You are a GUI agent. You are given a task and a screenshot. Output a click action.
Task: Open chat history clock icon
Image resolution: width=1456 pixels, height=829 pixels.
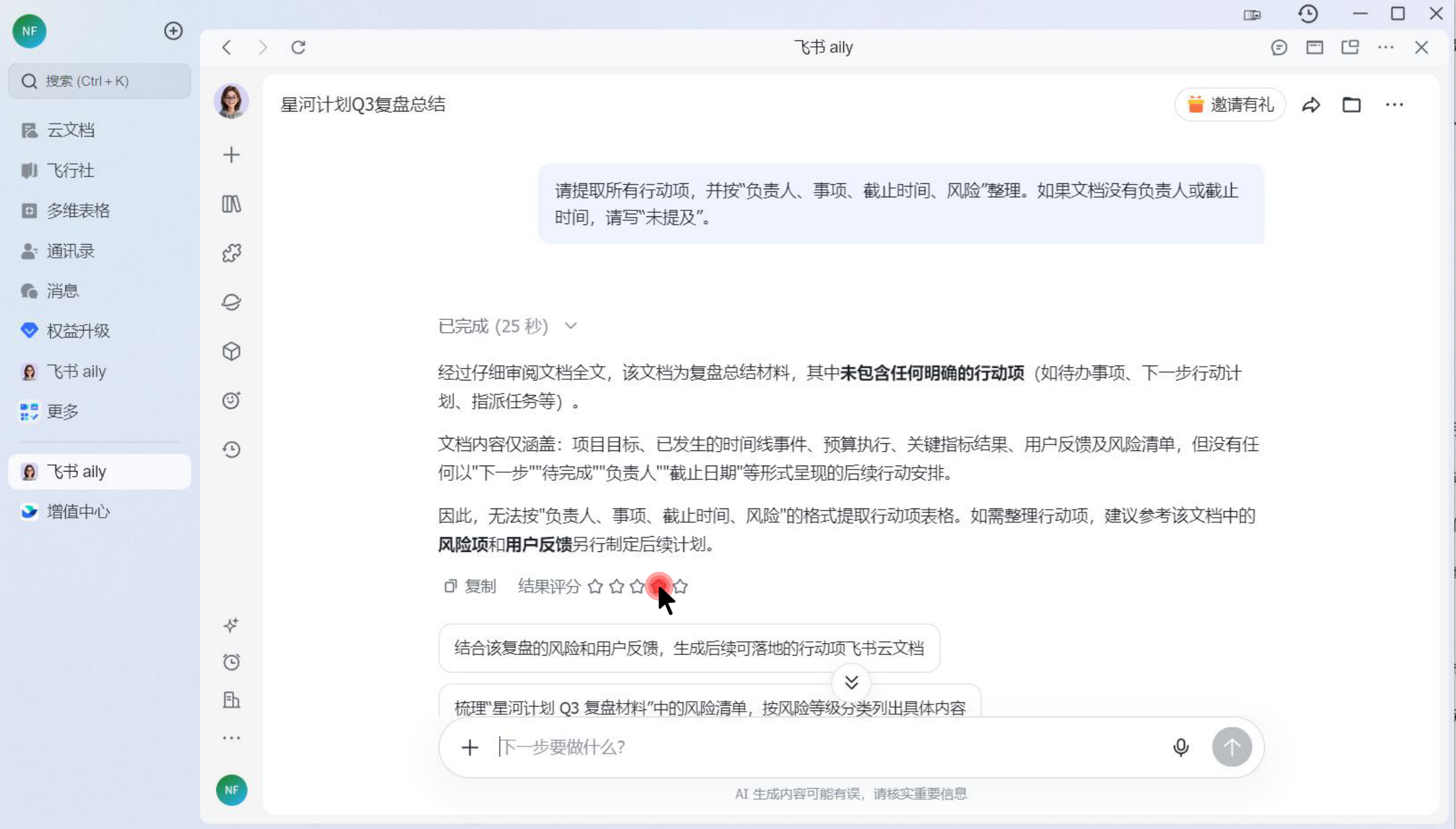(x=231, y=450)
